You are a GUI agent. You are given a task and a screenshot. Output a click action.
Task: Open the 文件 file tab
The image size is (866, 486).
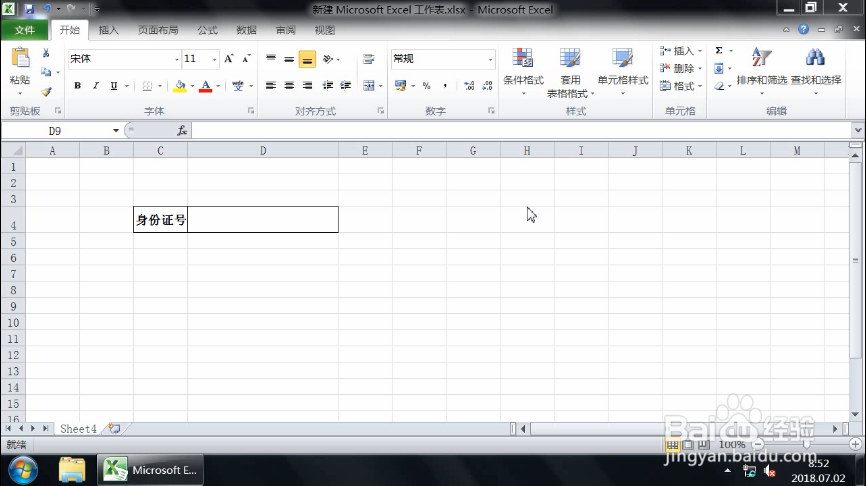click(x=24, y=30)
